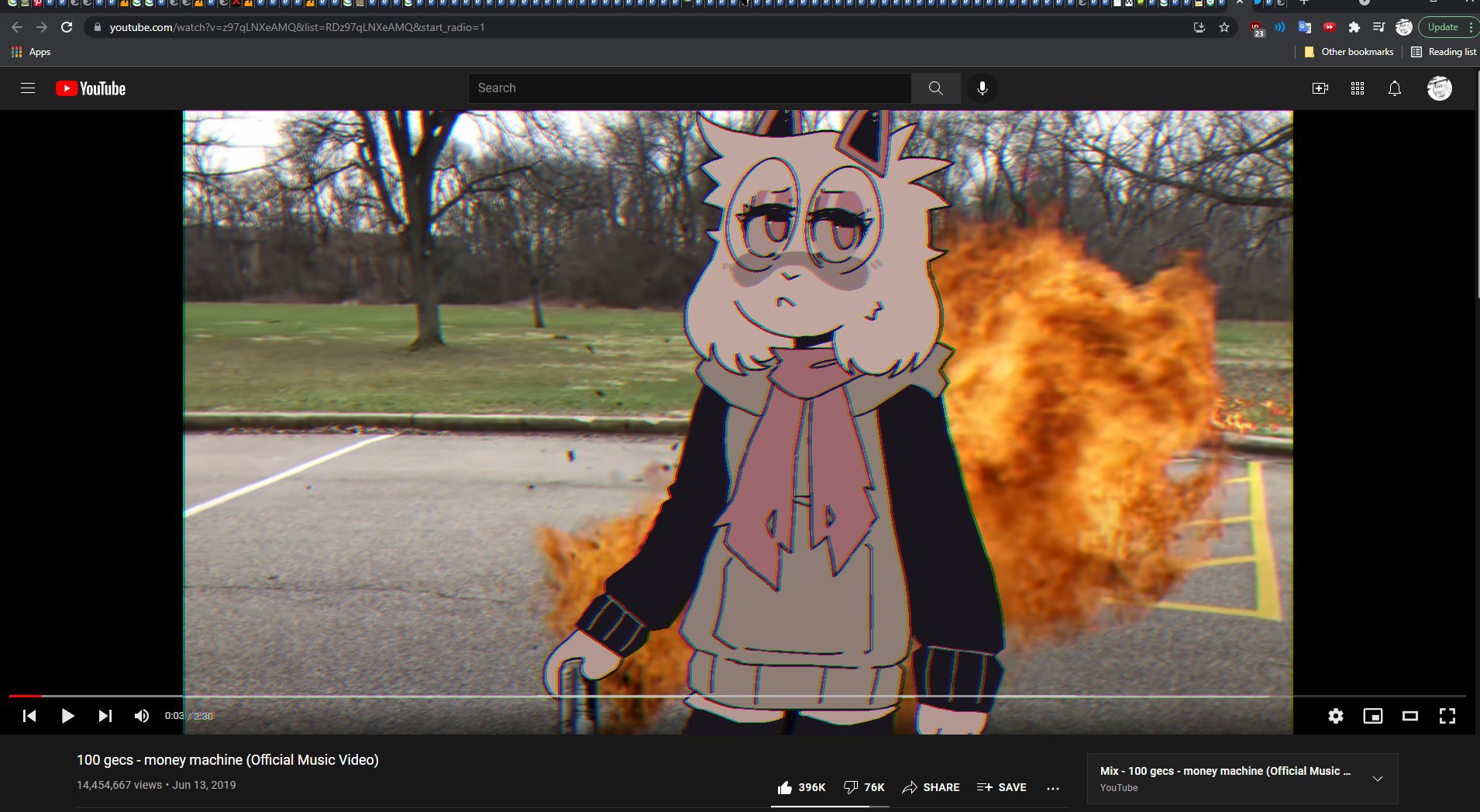The width and height of the screenshot is (1480, 812).
Task: Open the red fast-forward extension
Action: pyautogui.click(x=1330, y=27)
